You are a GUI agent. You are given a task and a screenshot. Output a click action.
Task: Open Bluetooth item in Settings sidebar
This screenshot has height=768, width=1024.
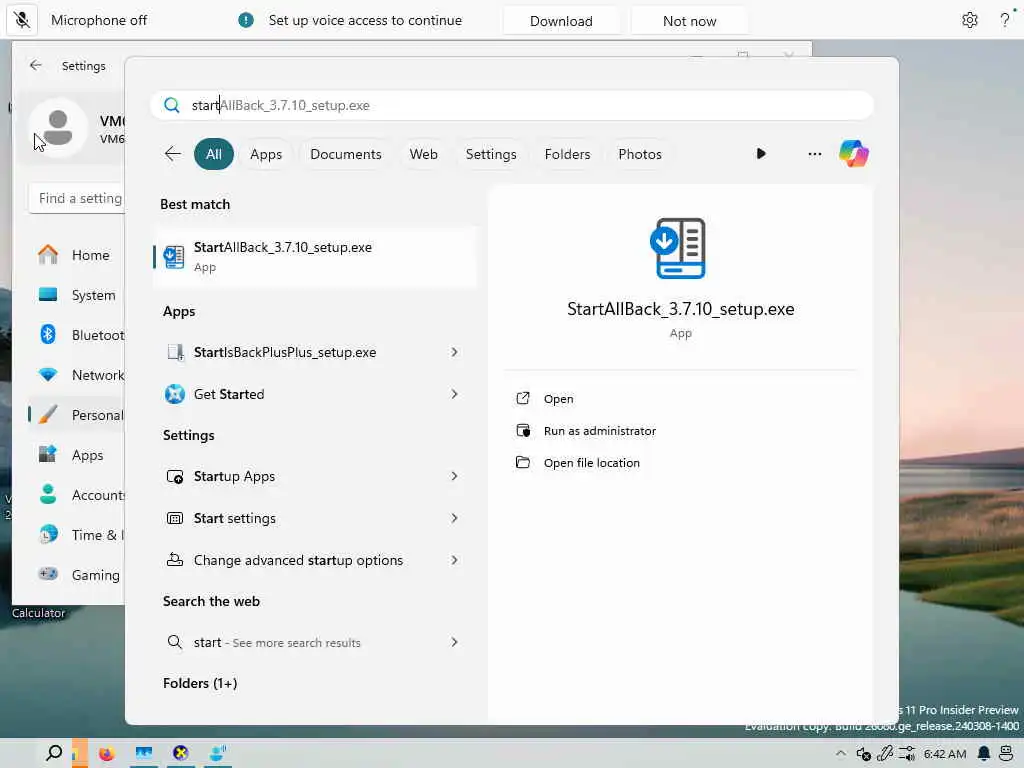coord(77,335)
